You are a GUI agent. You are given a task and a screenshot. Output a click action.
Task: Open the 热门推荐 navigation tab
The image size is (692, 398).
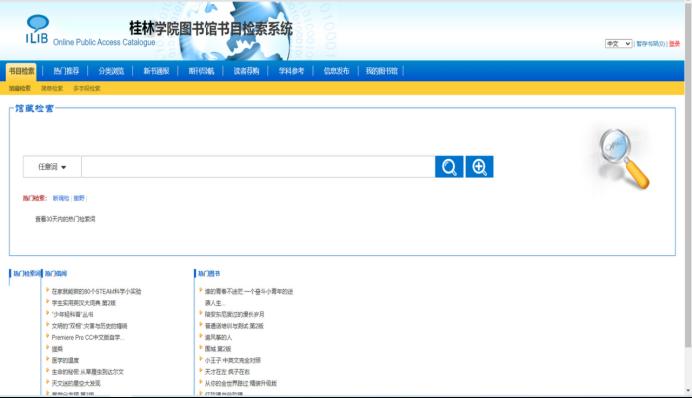pyautogui.click(x=66, y=71)
